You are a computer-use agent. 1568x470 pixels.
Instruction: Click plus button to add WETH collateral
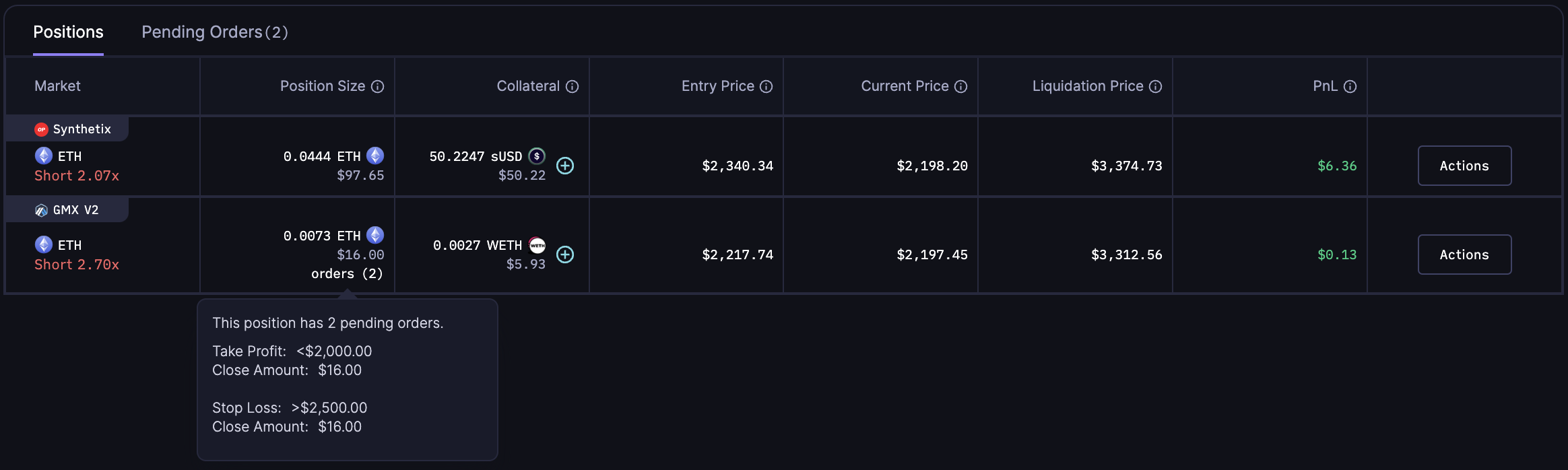564,255
